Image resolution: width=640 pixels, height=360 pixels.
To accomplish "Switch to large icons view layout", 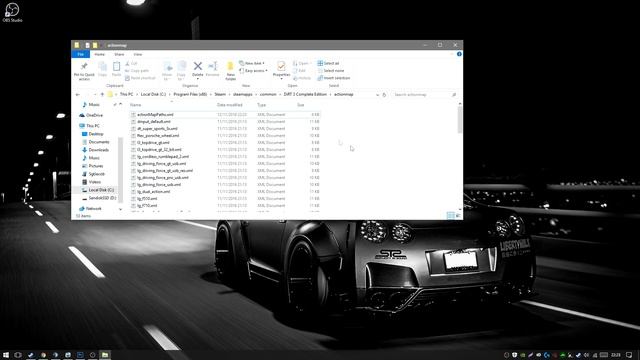I will (458, 216).
